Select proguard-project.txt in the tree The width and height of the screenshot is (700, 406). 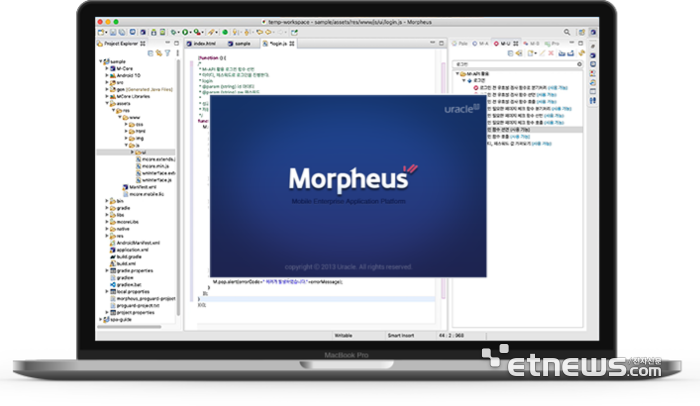point(134,306)
